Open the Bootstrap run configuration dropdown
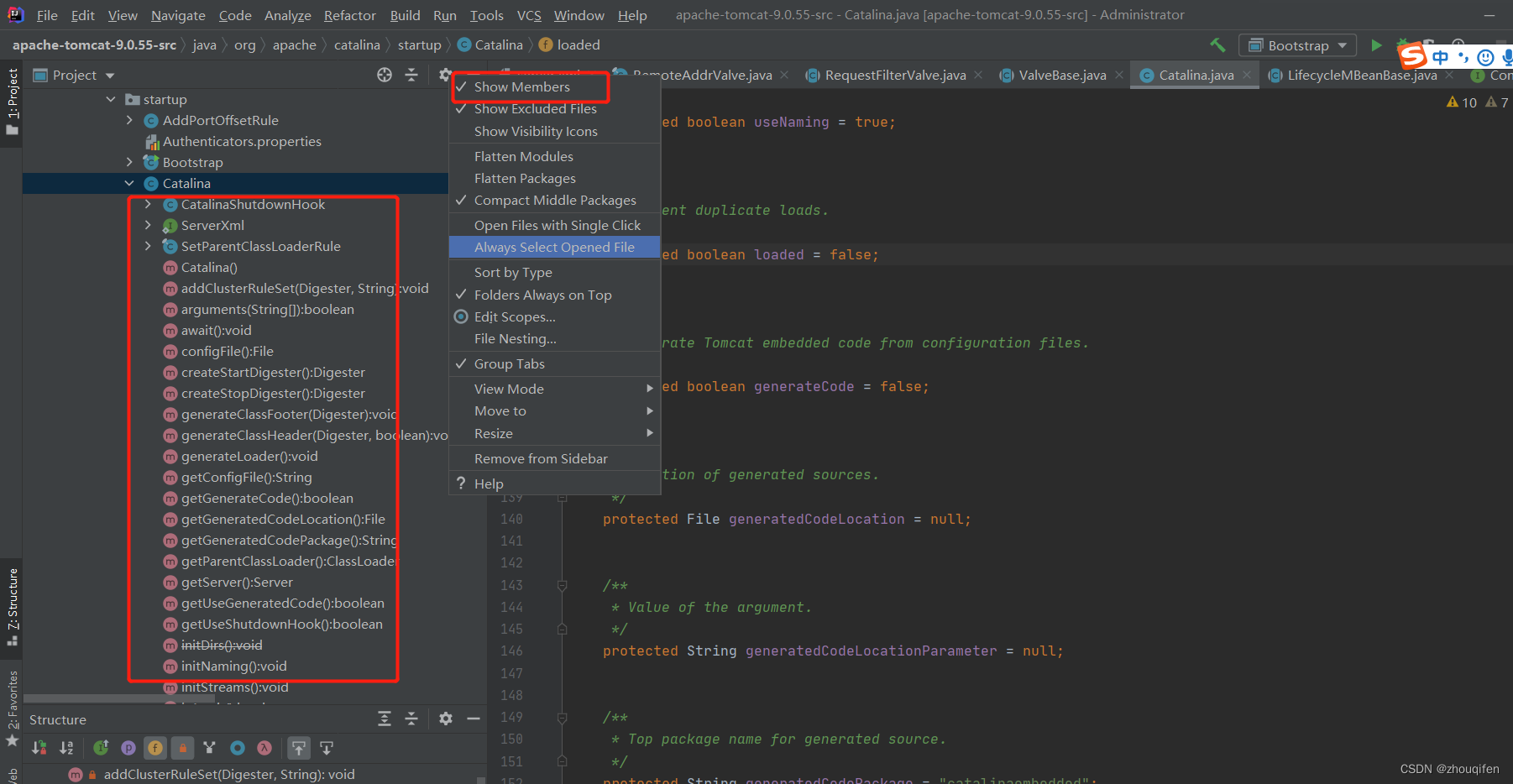The width and height of the screenshot is (1513, 784). (x=1297, y=45)
